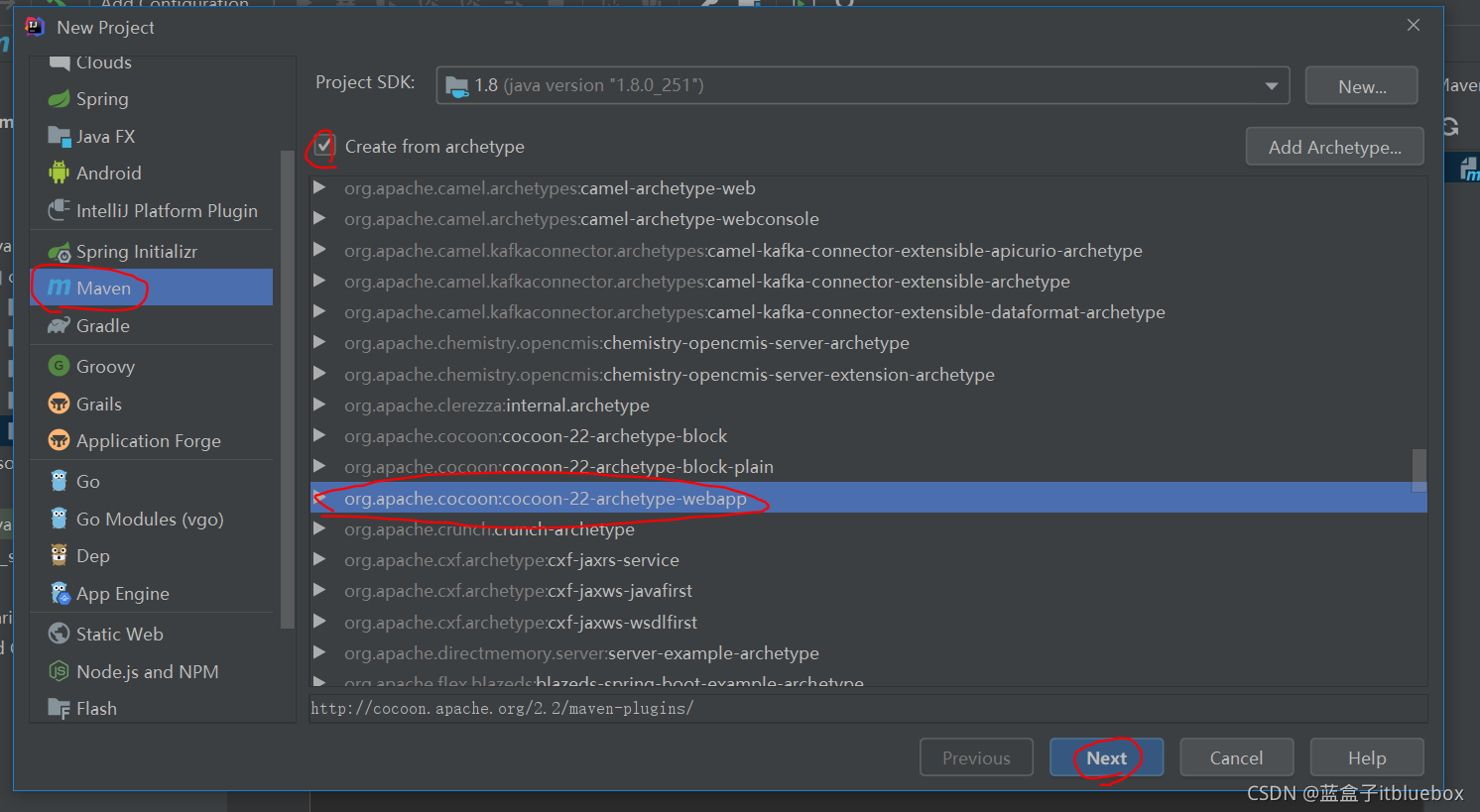Select Groovy project type

point(153,367)
